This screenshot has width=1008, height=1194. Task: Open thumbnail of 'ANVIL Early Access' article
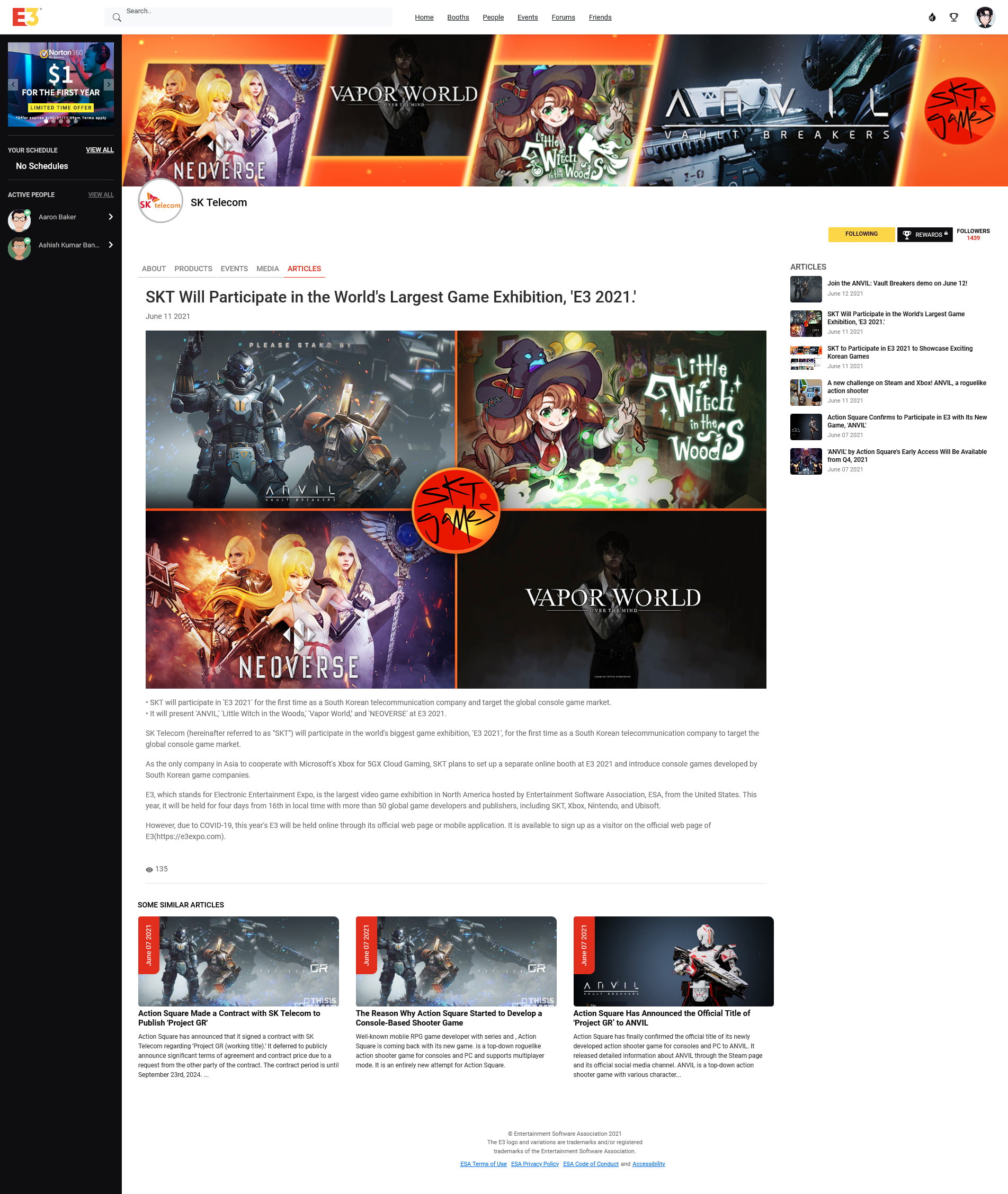coord(806,461)
